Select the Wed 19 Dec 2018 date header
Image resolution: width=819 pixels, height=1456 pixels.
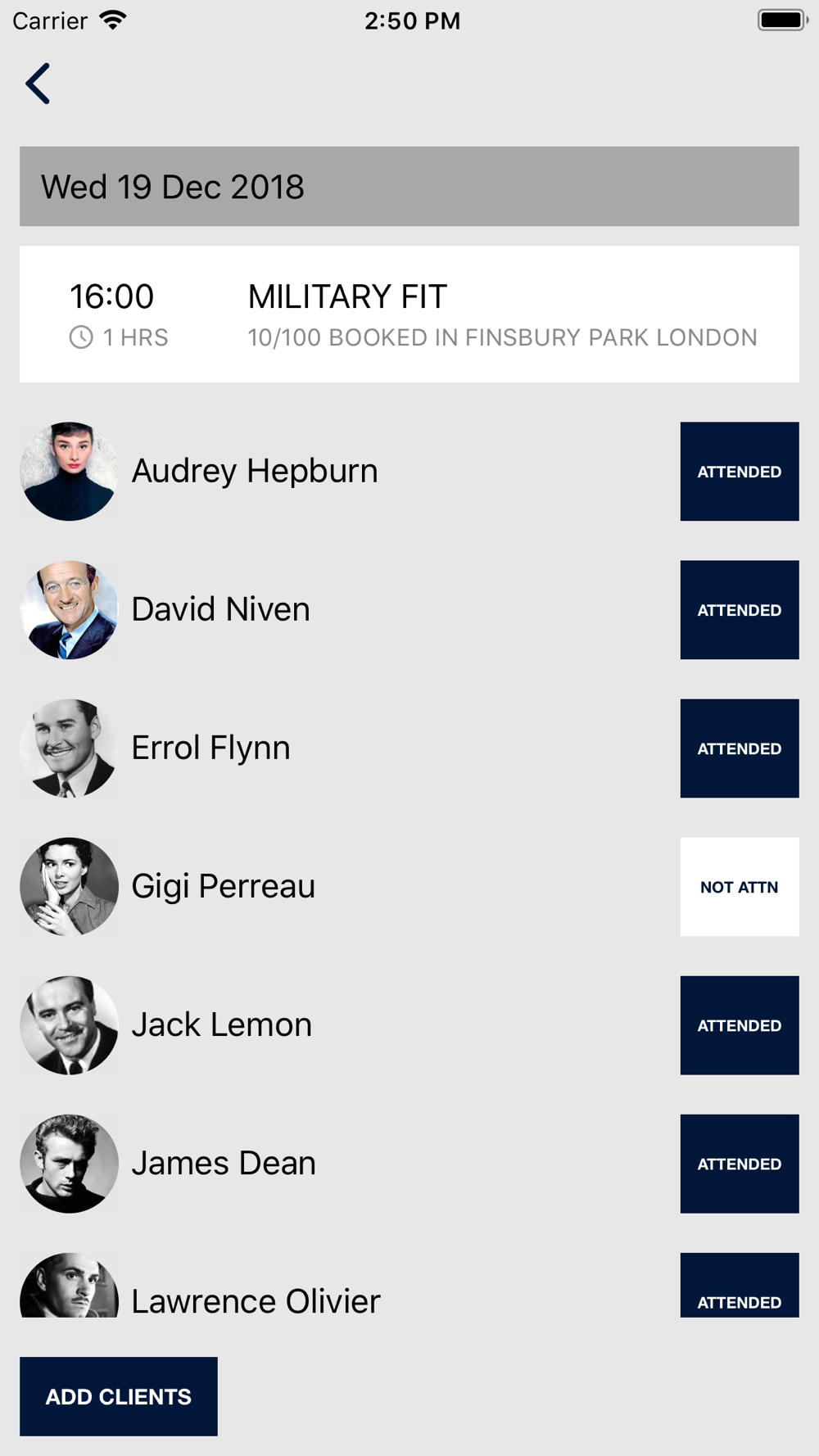[409, 187]
